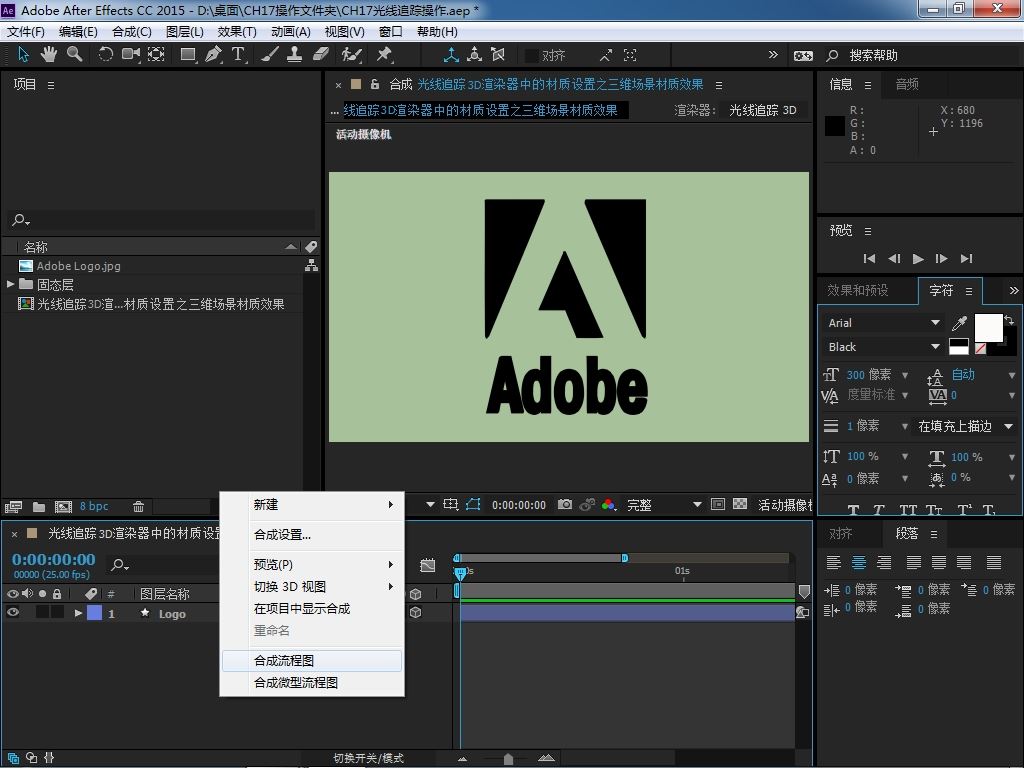Select Adobe Logo.jpg in the Project panel
This screenshot has width=1024, height=768.
tap(78, 266)
